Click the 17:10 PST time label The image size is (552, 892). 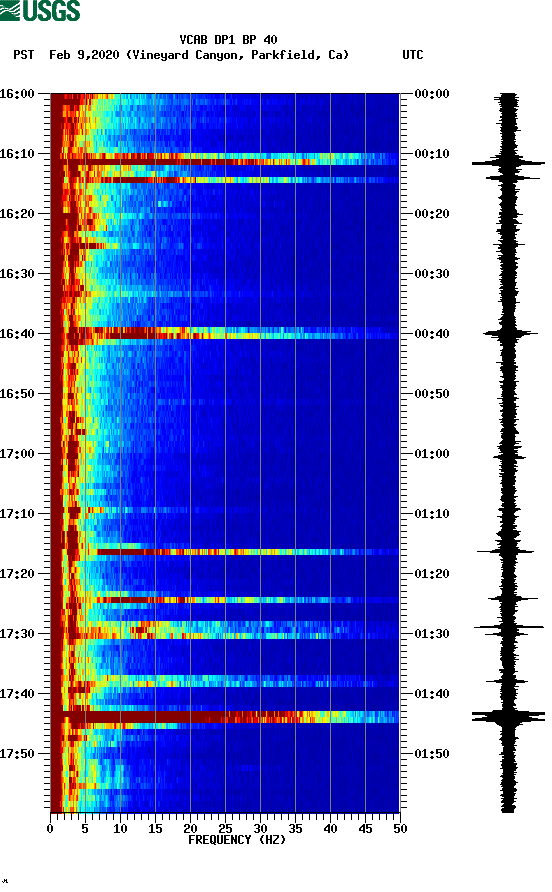point(17,514)
